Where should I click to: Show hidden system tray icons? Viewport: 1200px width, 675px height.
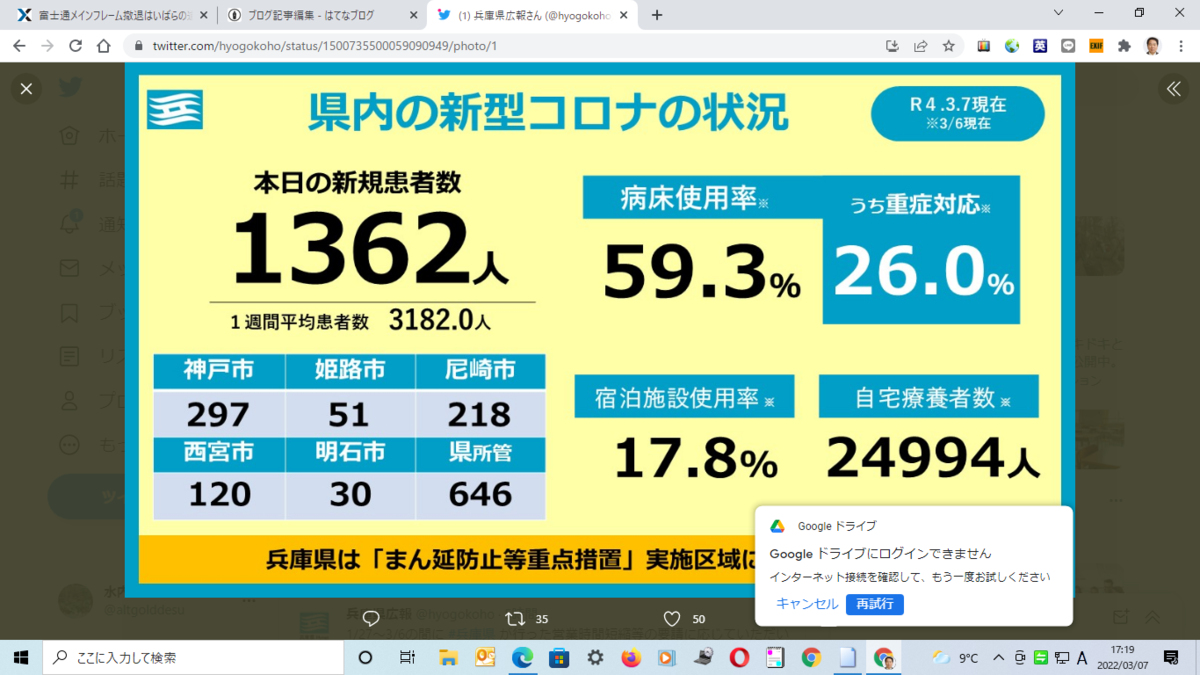click(1000, 657)
